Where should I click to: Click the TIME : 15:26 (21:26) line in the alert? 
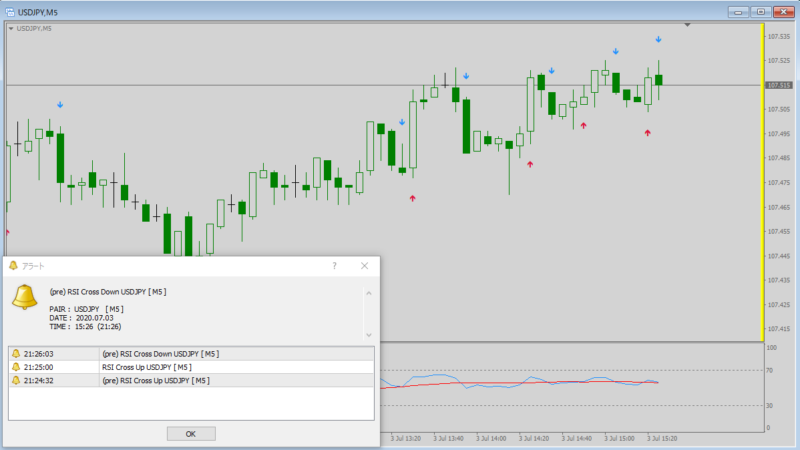[85, 327]
